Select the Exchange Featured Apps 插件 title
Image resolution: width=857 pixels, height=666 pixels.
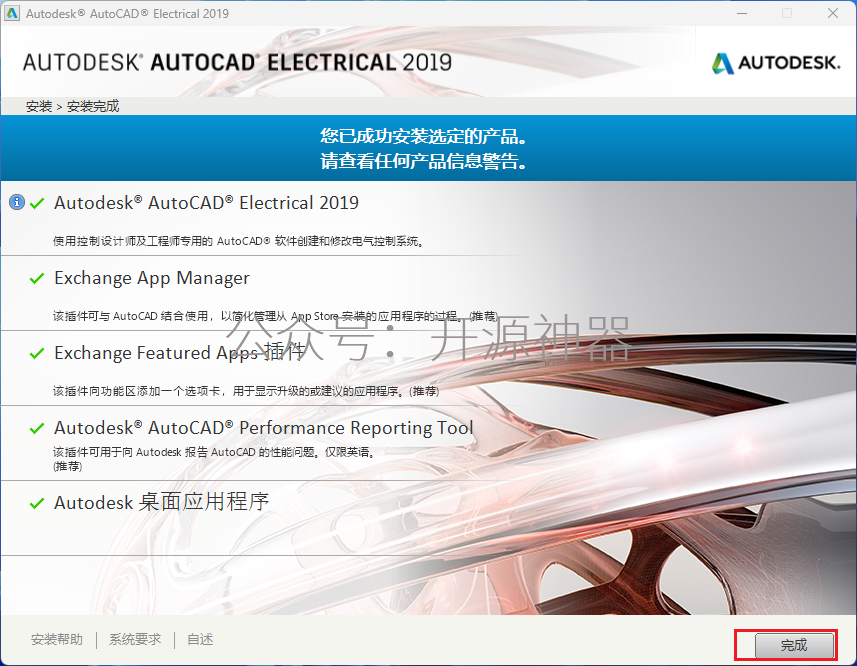pos(180,352)
